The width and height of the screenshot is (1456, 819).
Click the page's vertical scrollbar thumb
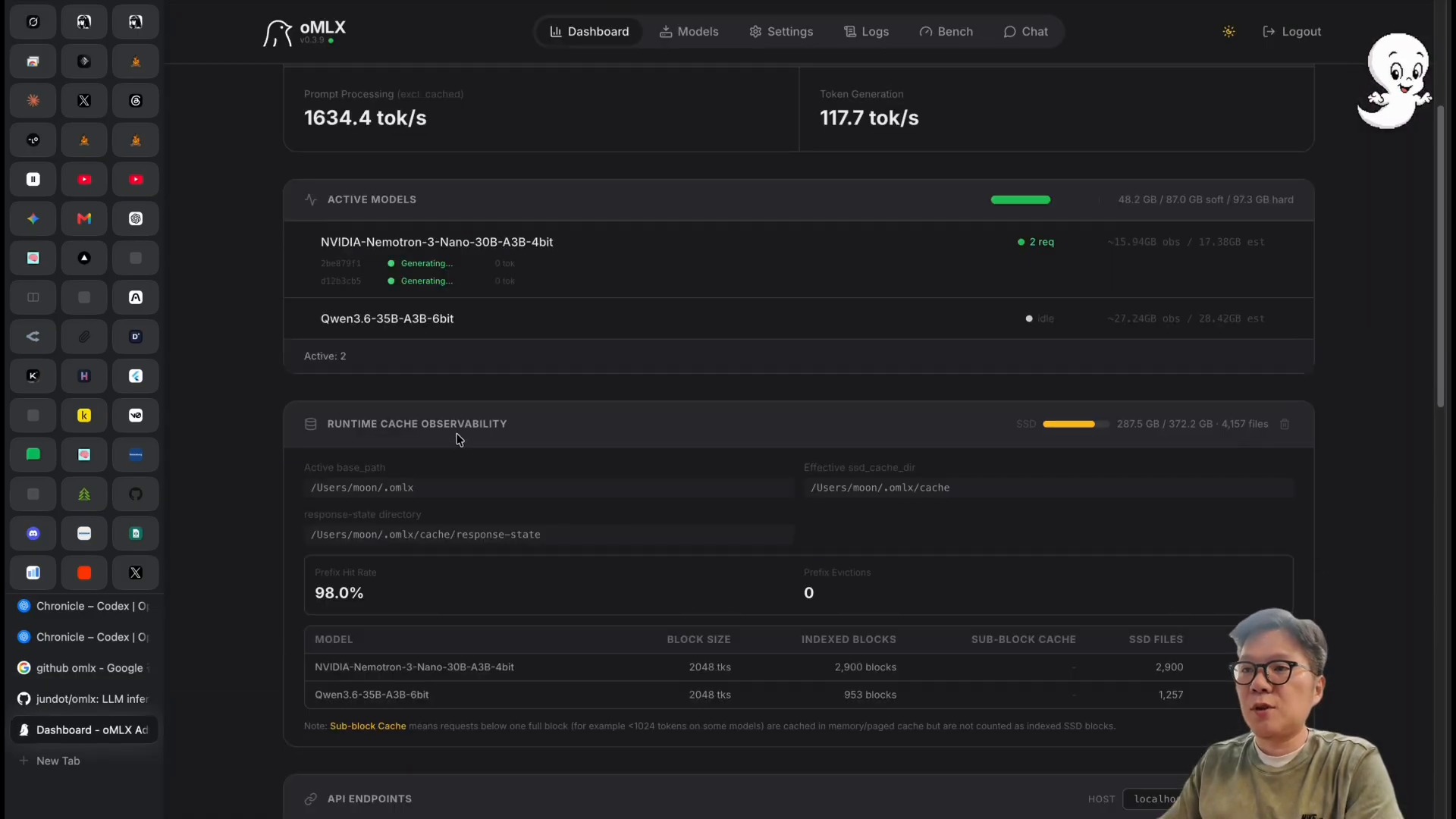1441,256
